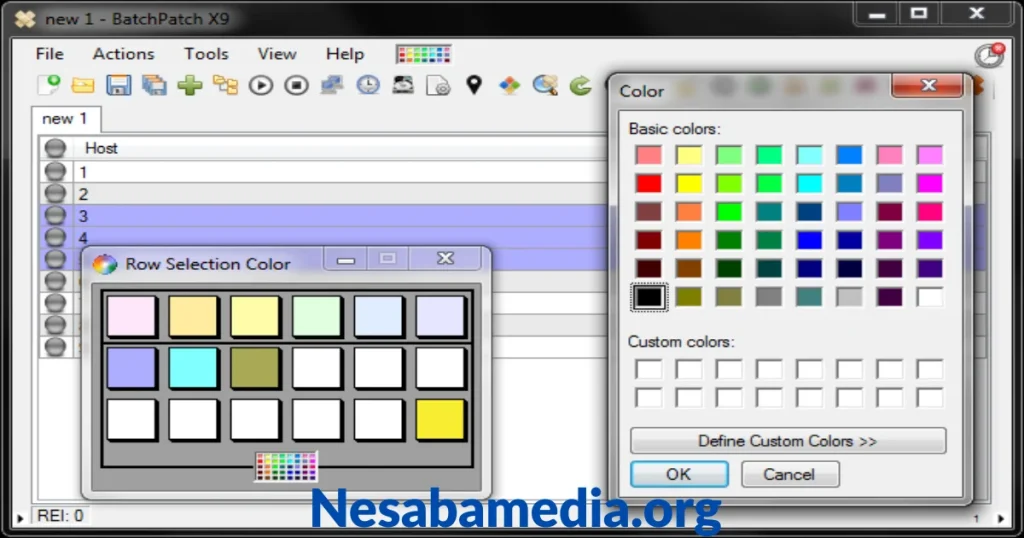Viewport: 1024px width, 538px height.
Task: Choose olive Row Selection swatch
Action: 255,368
